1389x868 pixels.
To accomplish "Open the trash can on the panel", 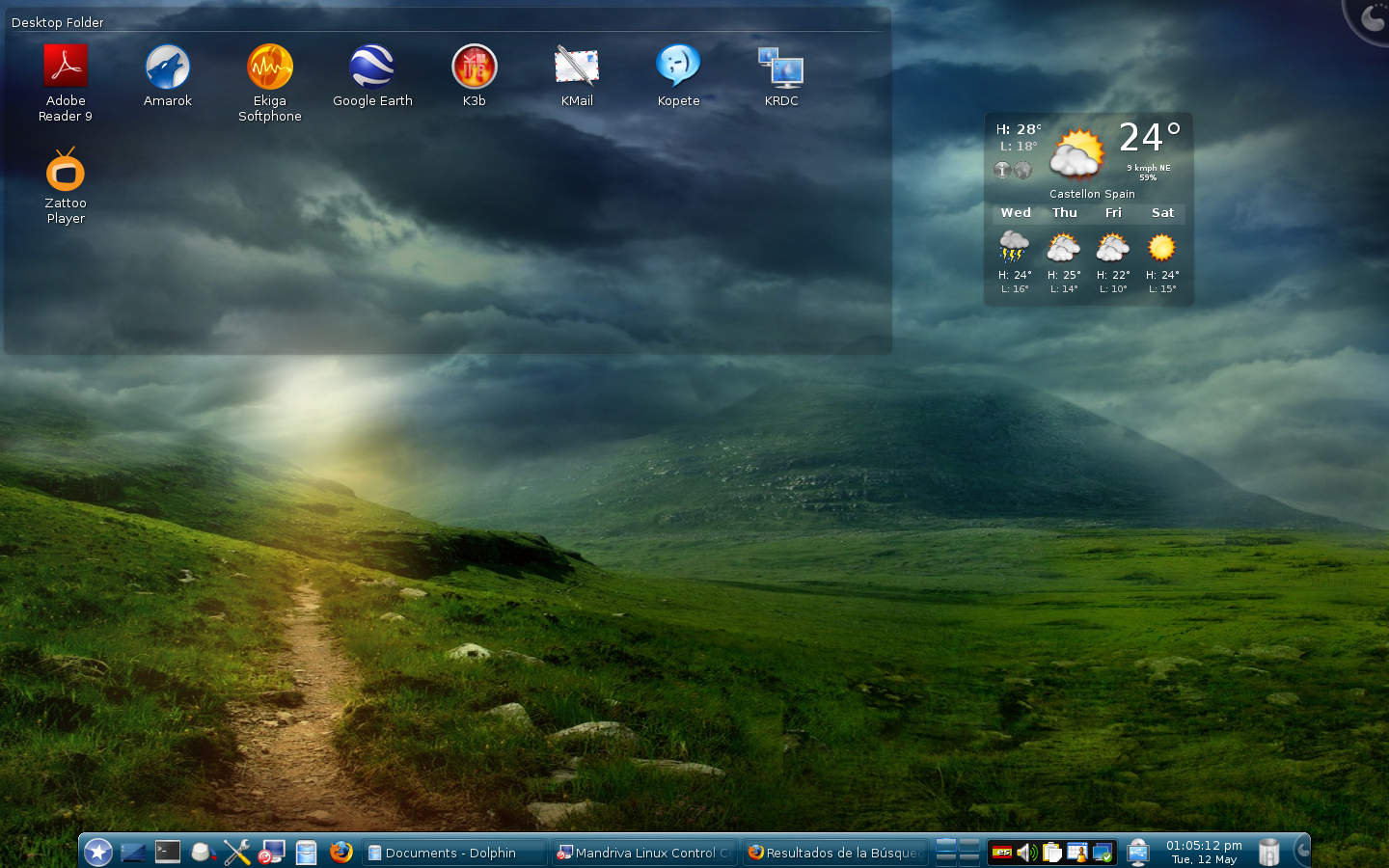I will tap(1269, 853).
